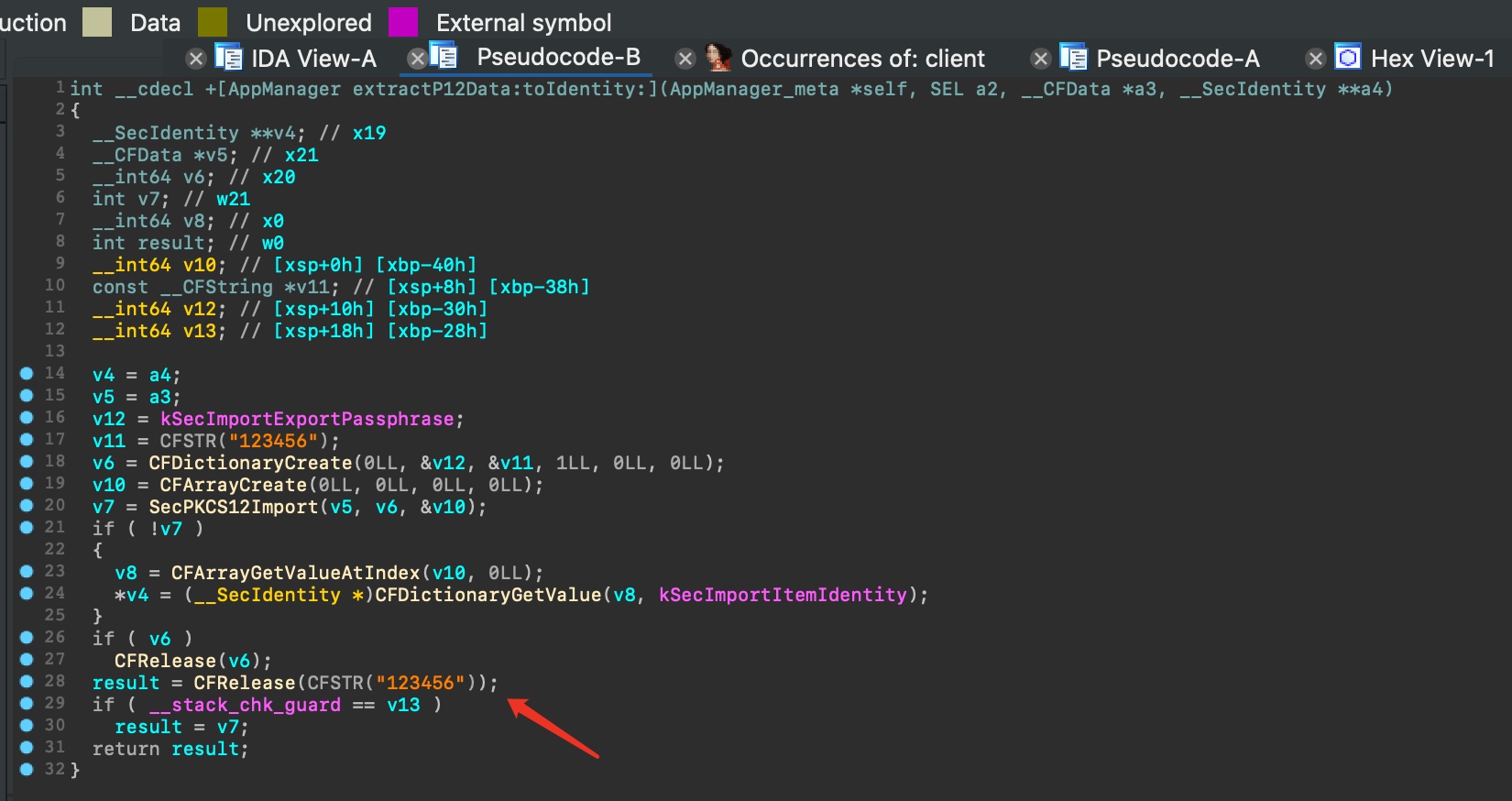Image resolution: width=1512 pixels, height=801 pixels.
Task: Click the Occurrences of: client search icon
Action: click(718, 57)
